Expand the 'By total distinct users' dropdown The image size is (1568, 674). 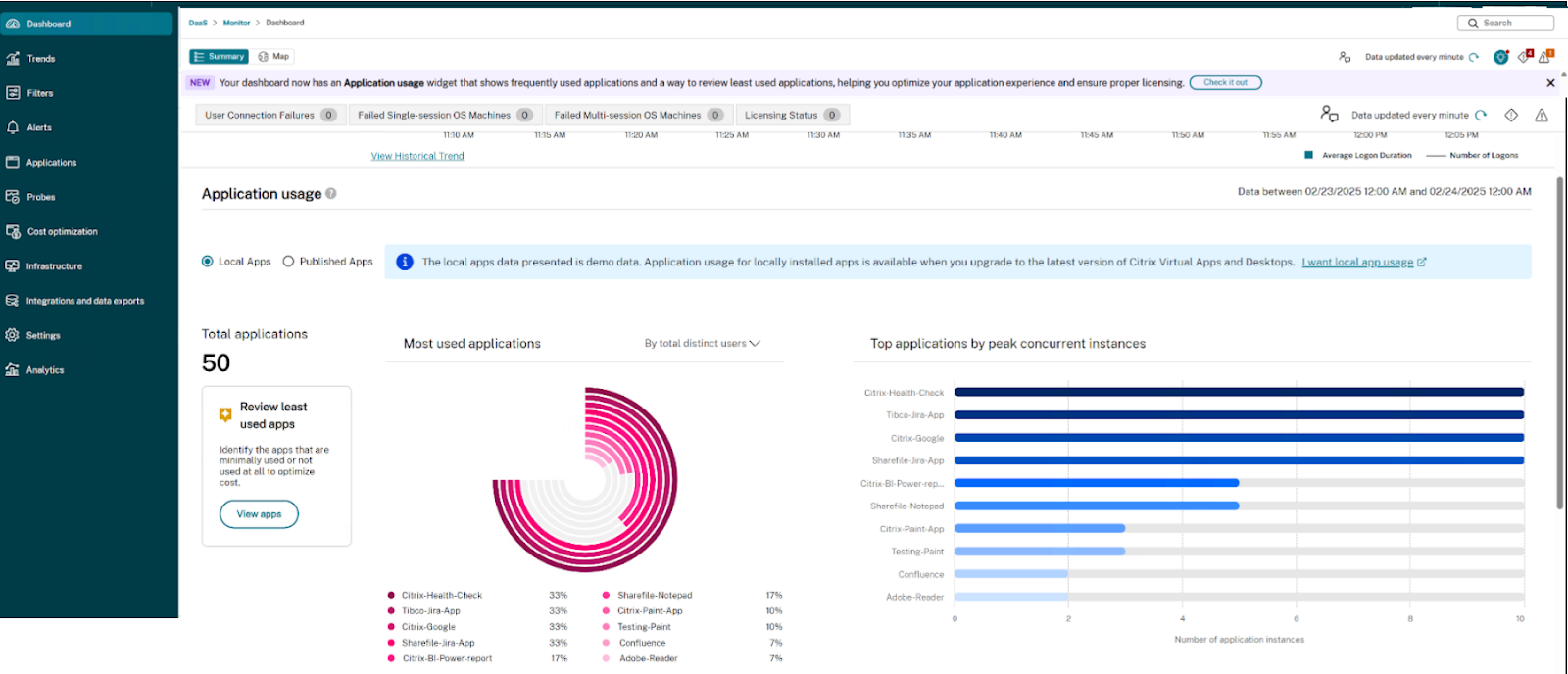tap(702, 344)
